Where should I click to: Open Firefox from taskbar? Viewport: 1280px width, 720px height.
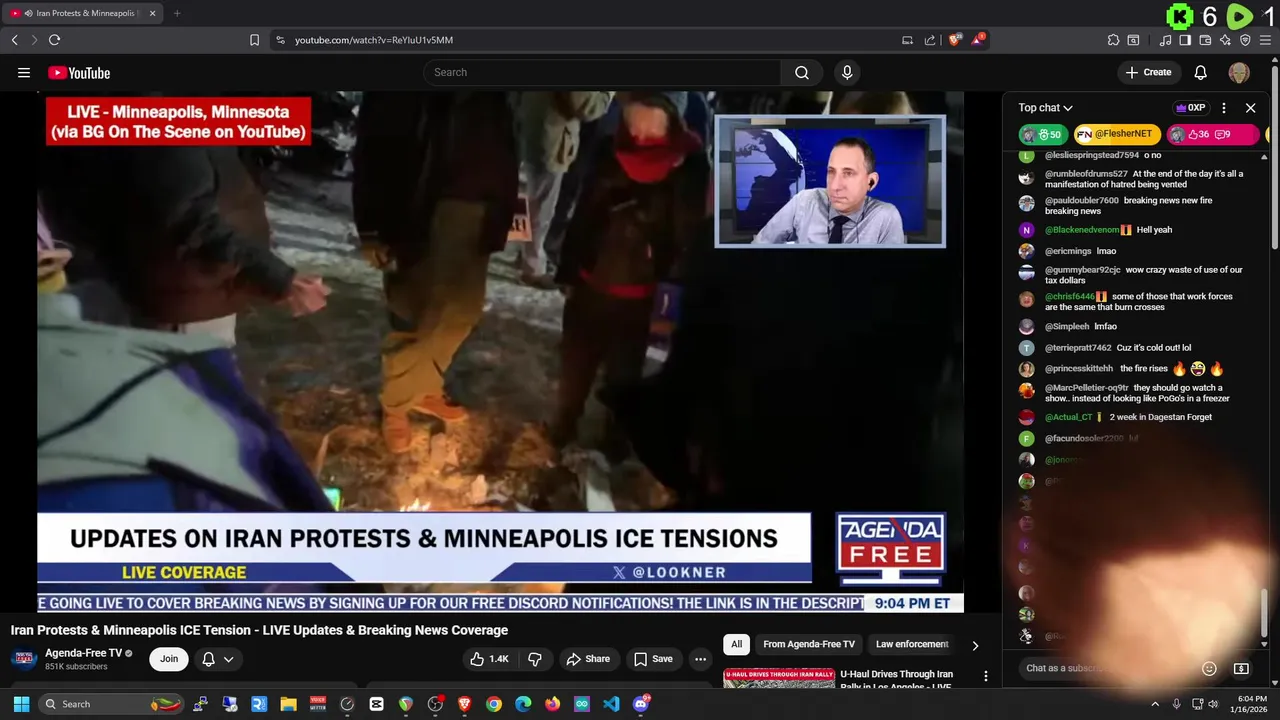coord(552,704)
